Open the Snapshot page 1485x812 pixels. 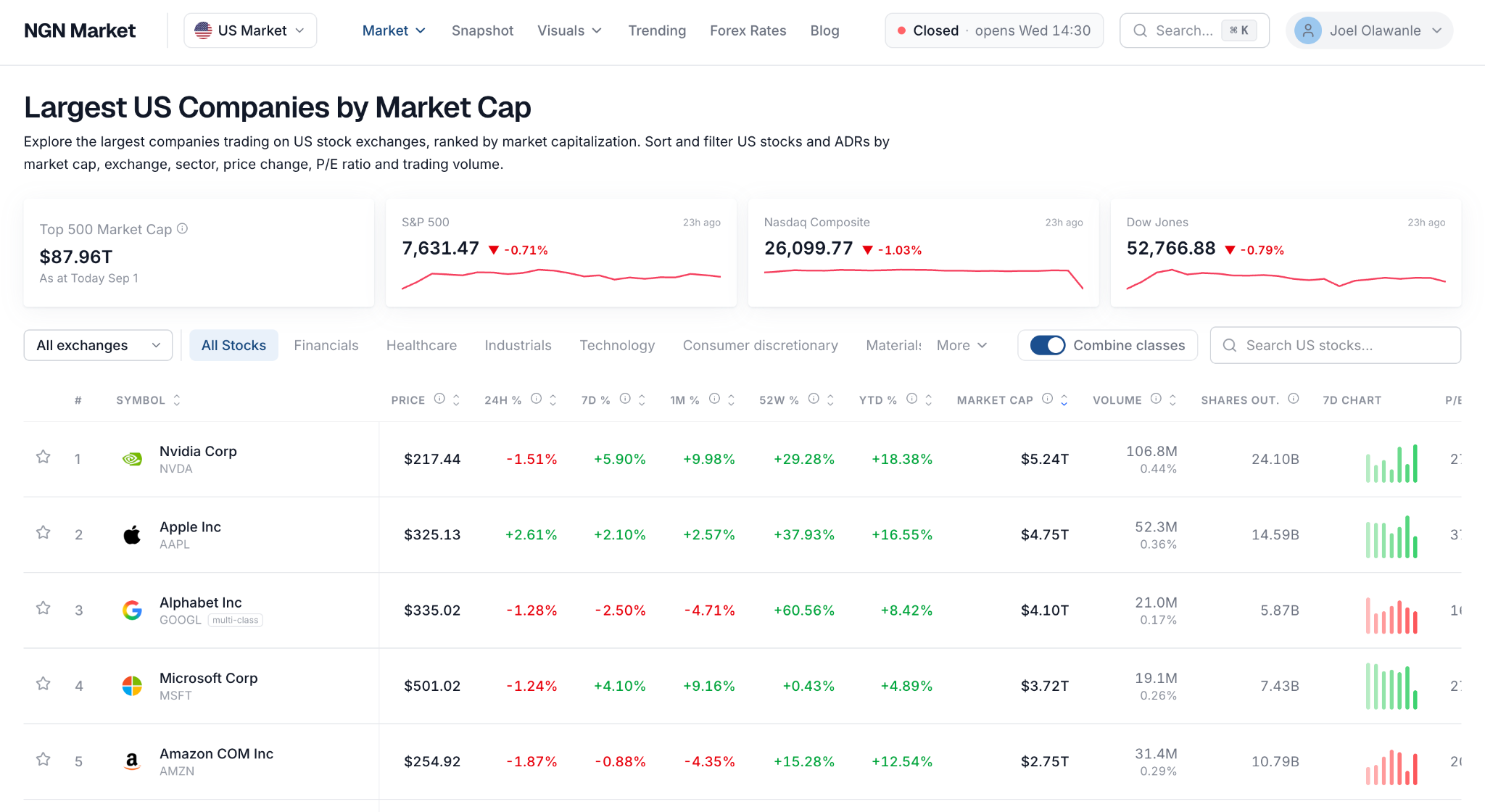[482, 30]
